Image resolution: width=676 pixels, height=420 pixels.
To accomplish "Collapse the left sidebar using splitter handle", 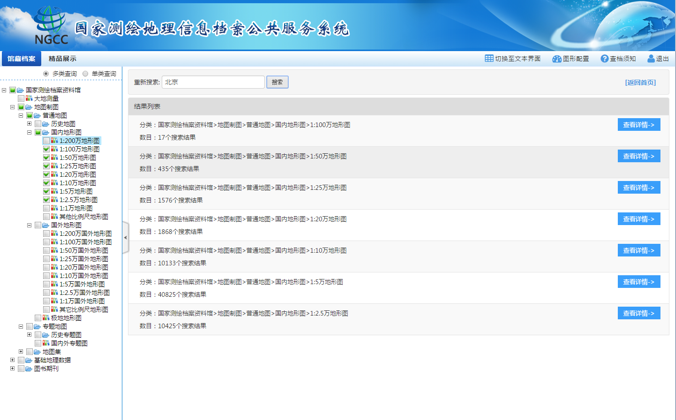I will tap(125, 238).
